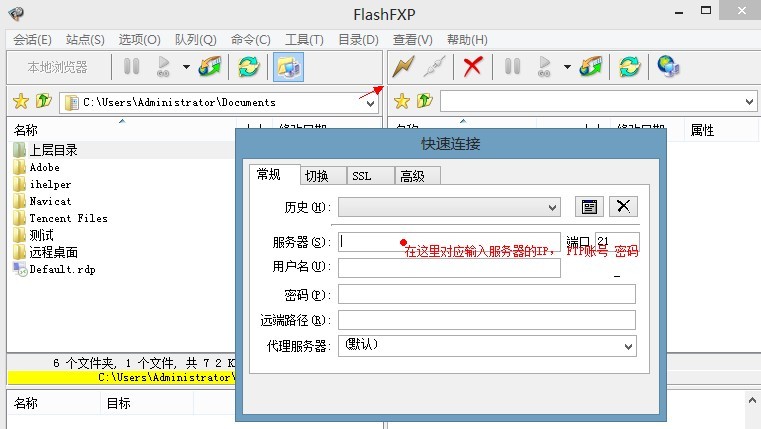Maximize the FlashFXP window
The width and height of the screenshot is (761, 429).
point(706,10)
